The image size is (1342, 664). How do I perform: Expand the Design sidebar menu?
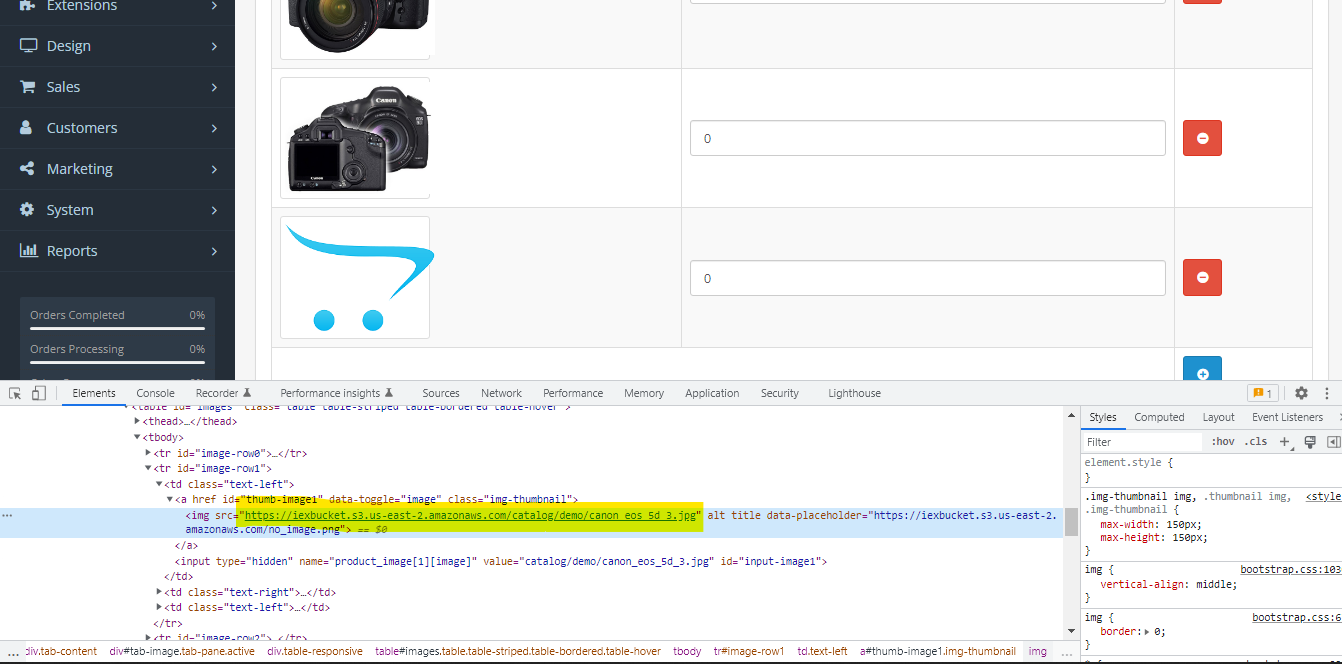pyautogui.click(x=214, y=46)
